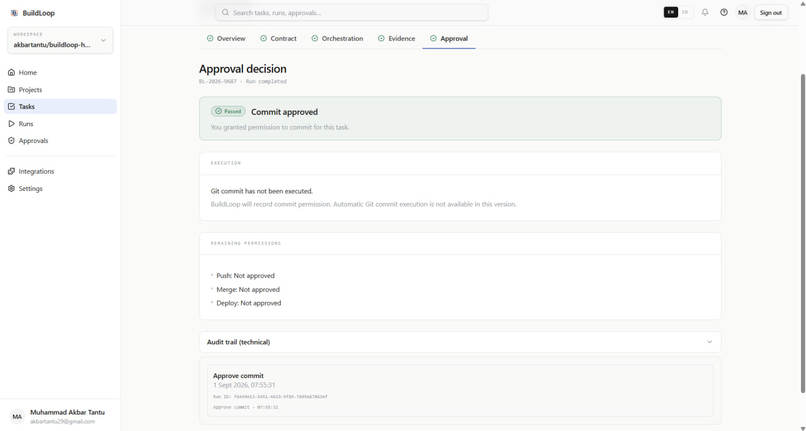The width and height of the screenshot is (806, 431).
Task: Click the Sign out button
Action: [x=771, y=12]
